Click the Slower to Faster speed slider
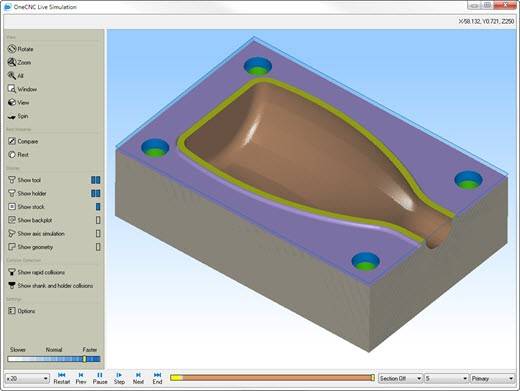This screenshot has width=520, height=391. tap(54, 359)
